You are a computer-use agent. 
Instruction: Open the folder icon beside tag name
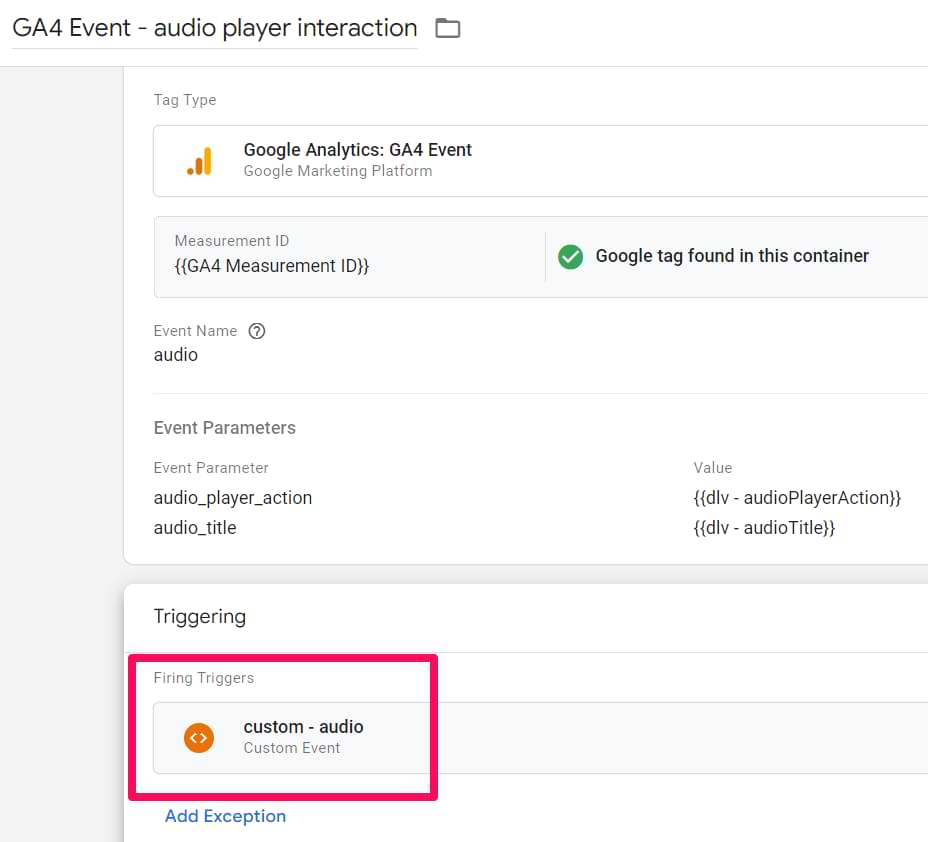click(447, 28)
